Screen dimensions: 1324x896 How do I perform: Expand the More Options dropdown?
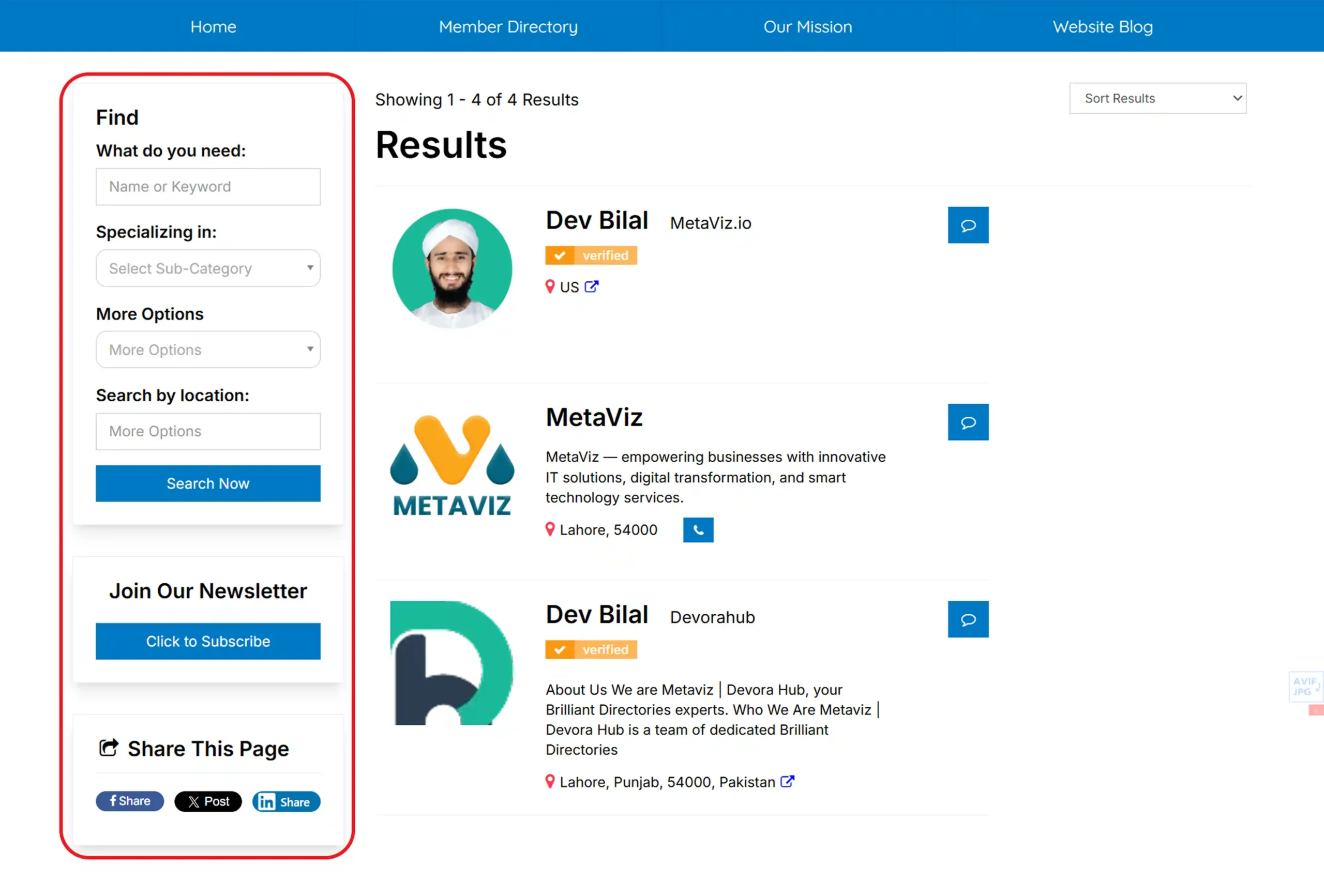[208, 350]
